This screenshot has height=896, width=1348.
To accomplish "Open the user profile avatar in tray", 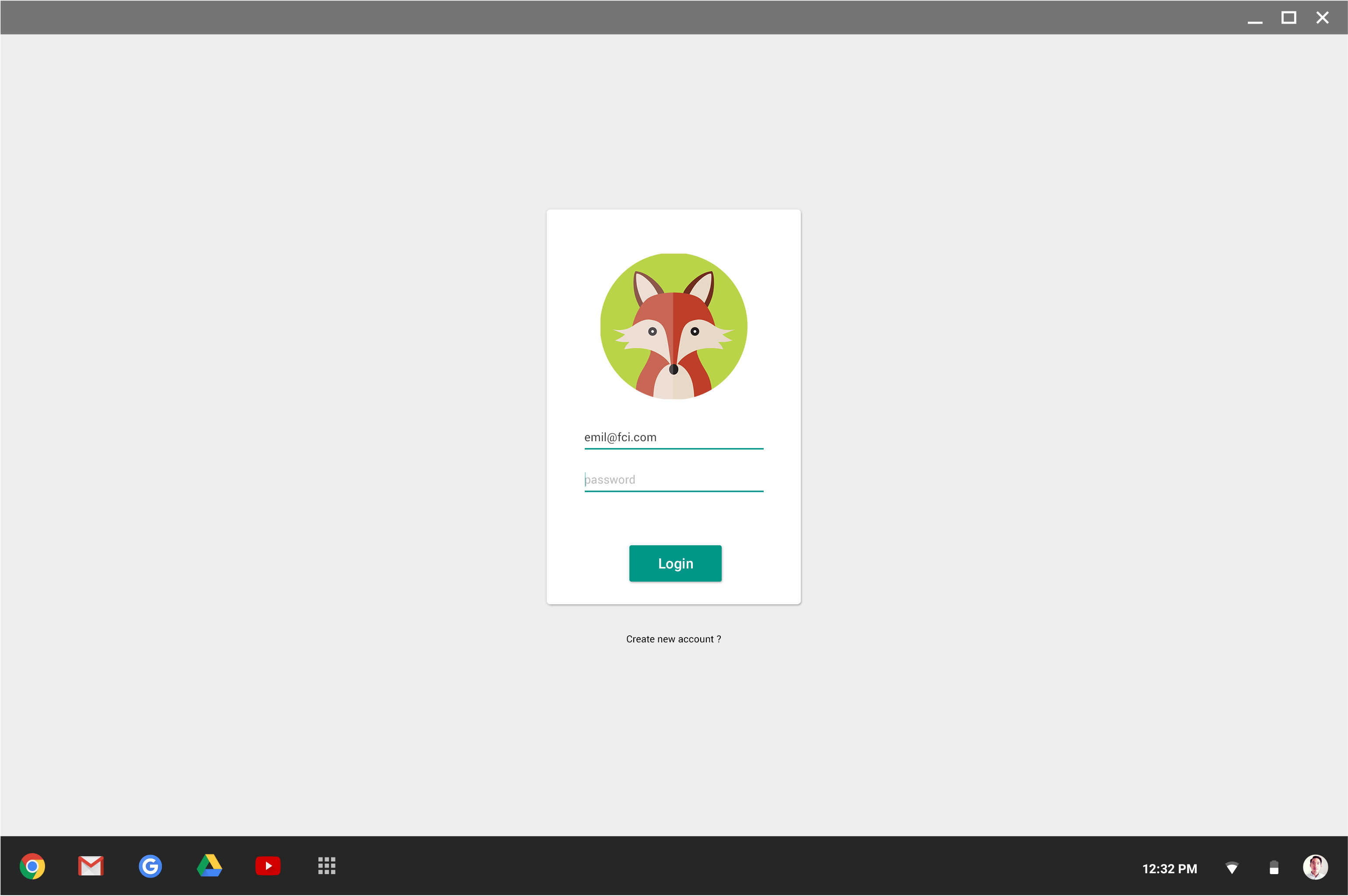I will click(1316, 868).
